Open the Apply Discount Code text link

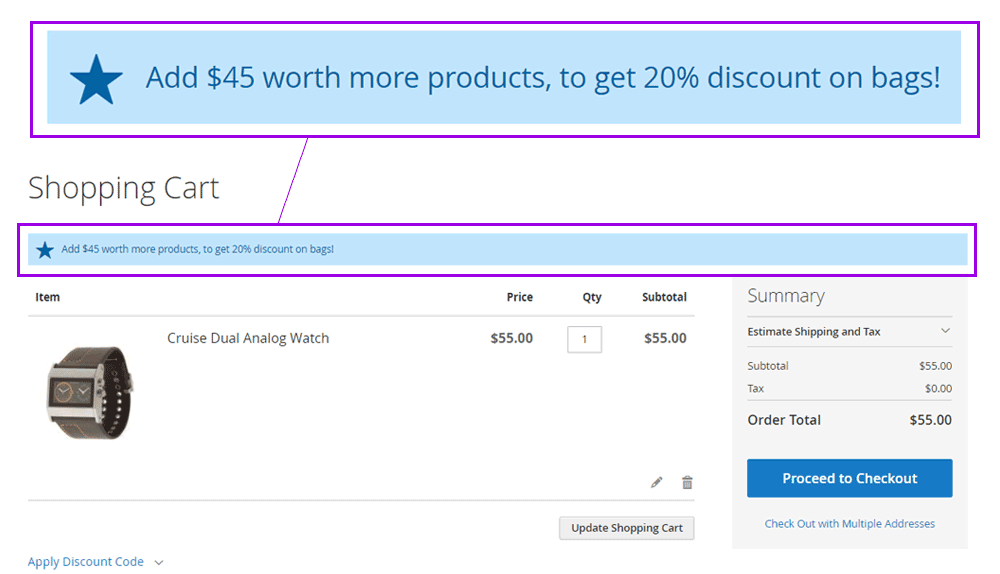click(x=86, y=562)
